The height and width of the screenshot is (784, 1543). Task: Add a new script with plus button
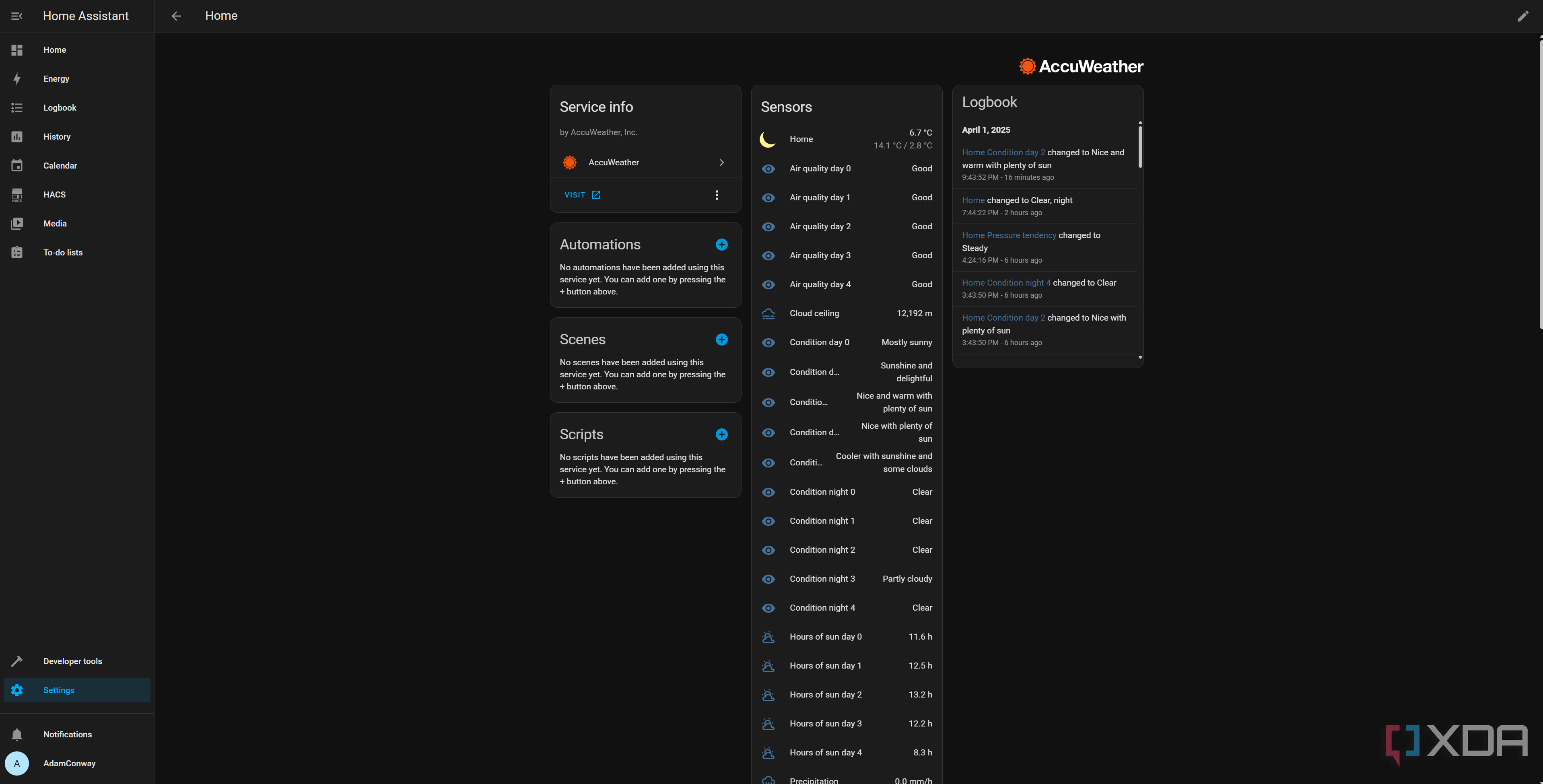click(x=722, y=434)
